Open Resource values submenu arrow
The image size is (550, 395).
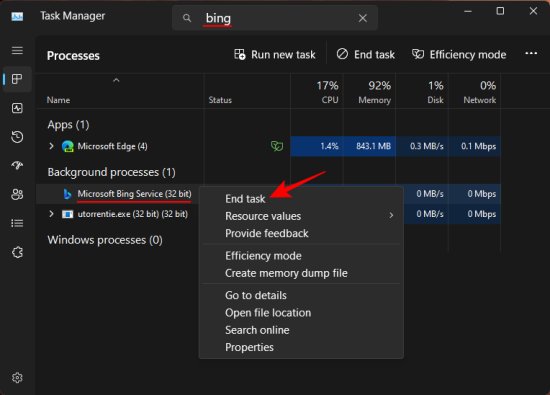[391, 215]
